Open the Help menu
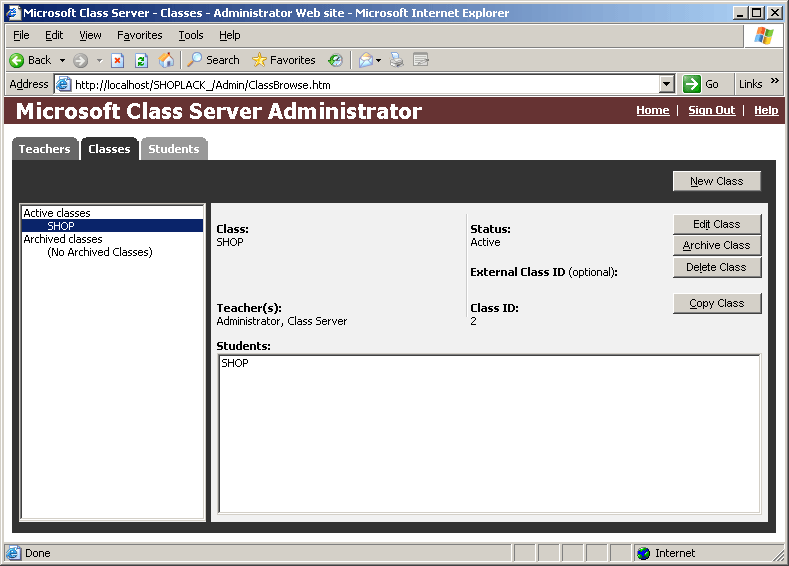This screenshot has width=789, height=566. [229, 35]
